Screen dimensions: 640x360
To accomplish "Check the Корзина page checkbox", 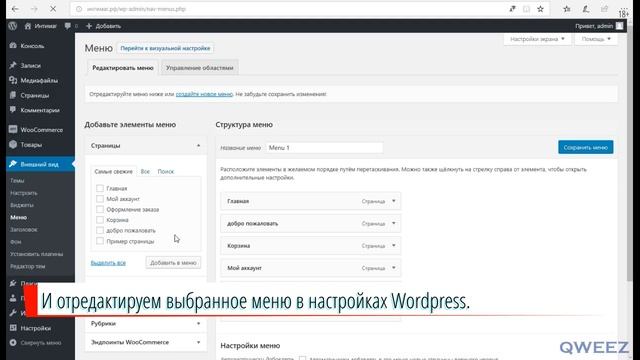I will [x=100, y=220].
